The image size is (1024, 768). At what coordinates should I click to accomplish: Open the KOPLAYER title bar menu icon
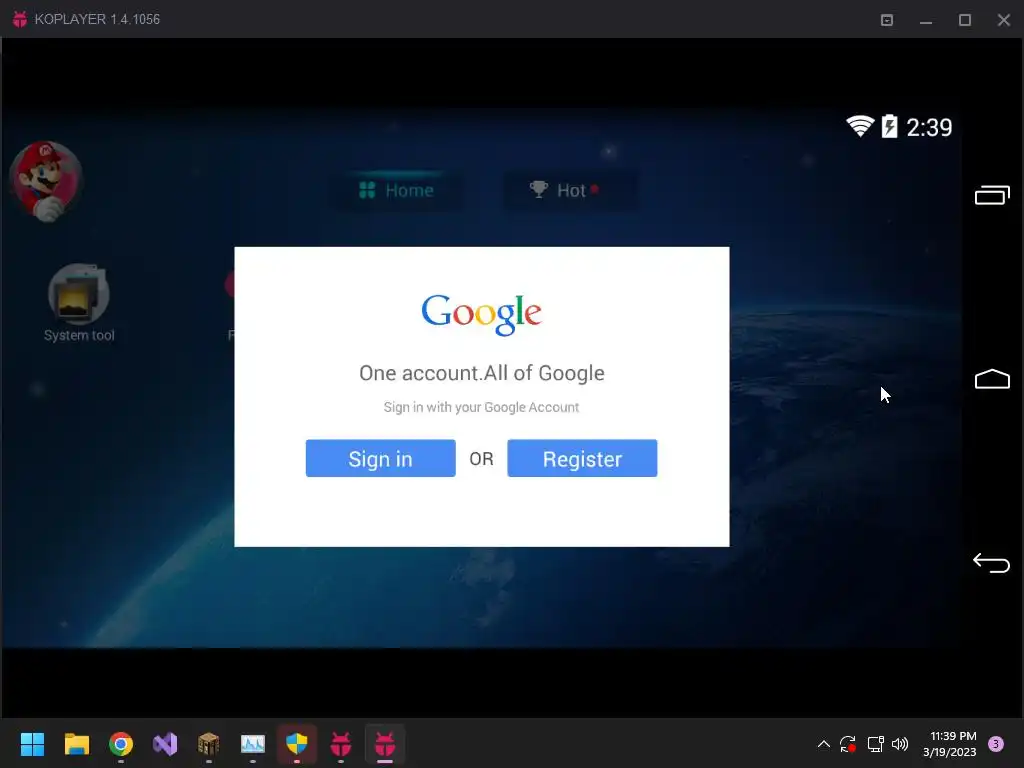click(887, 20)
